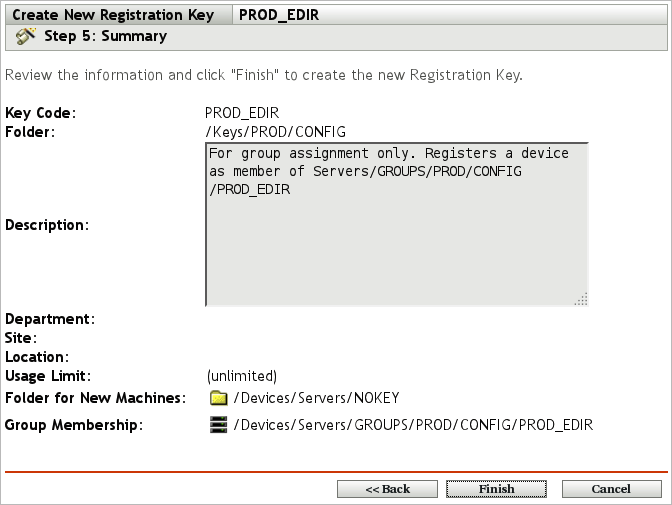
Task: Click the Group Membership path ending in PROD_EDIR
Action: [x=413, y=425]
